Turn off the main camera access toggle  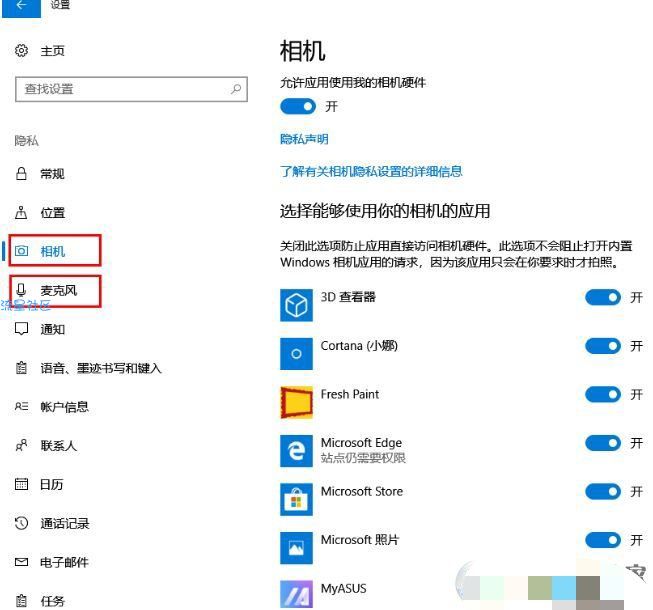pyautogui.click(x=298, y=107)
